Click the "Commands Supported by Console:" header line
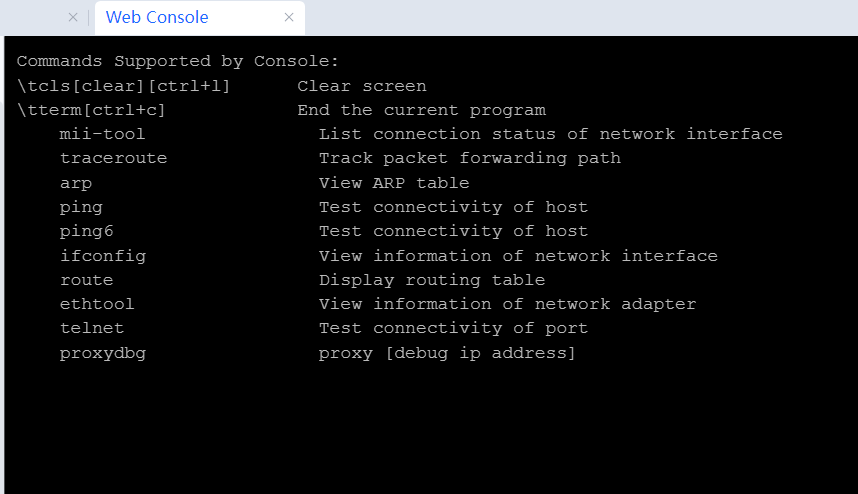 pos(178,61)
